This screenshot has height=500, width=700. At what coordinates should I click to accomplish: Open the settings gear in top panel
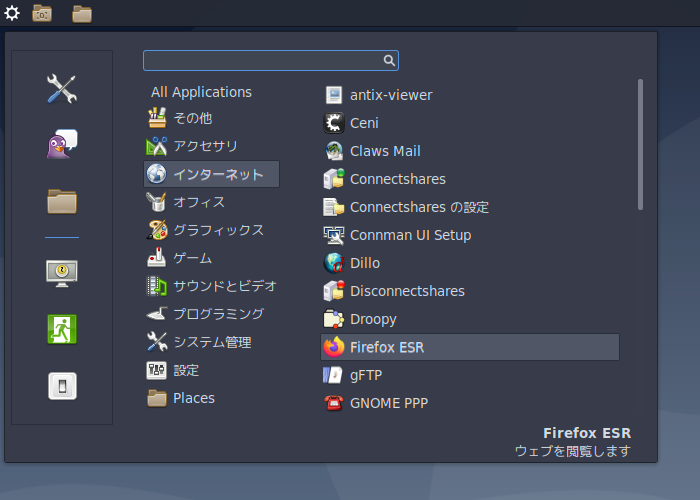pos(12,13)
